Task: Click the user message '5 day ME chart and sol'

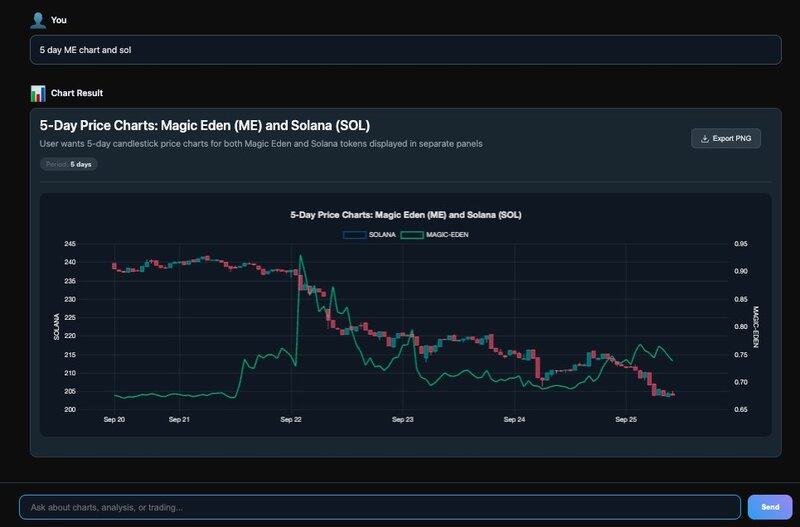Action: (406, 50)
